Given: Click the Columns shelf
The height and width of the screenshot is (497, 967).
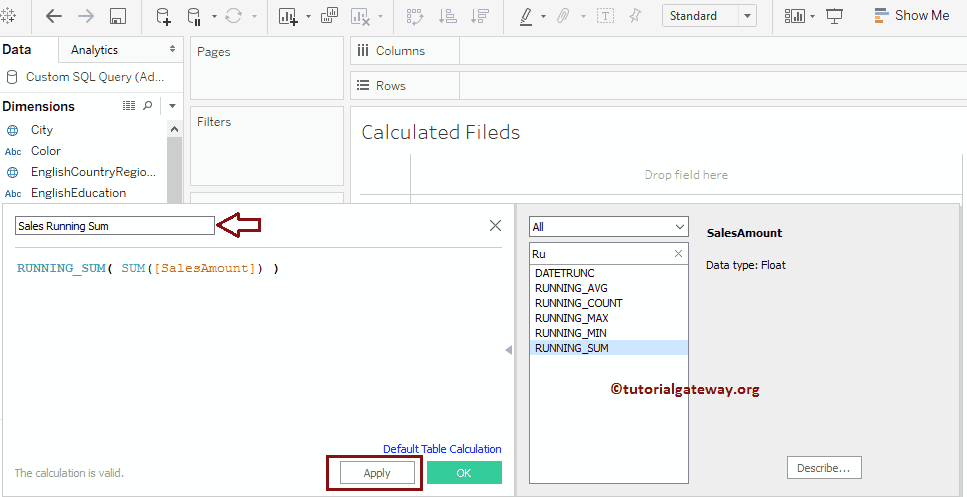Looking at the screenshot, I should click(x=657, y=51).
